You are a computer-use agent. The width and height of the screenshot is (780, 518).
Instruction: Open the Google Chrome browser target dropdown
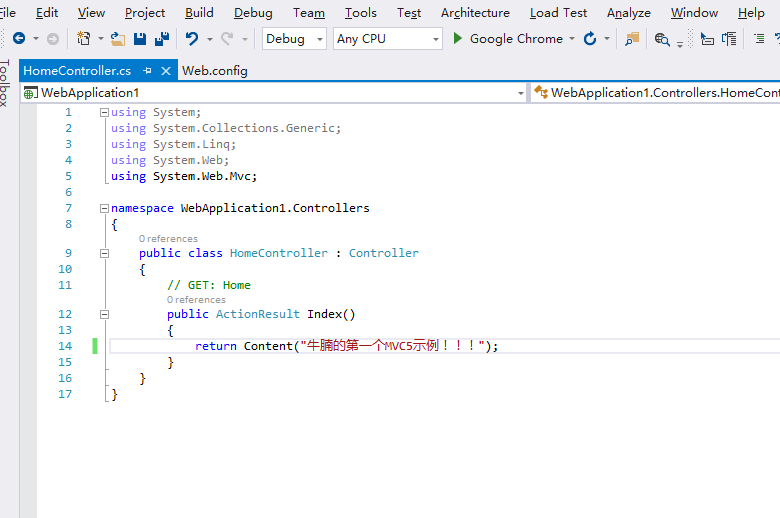pos(572,39)
